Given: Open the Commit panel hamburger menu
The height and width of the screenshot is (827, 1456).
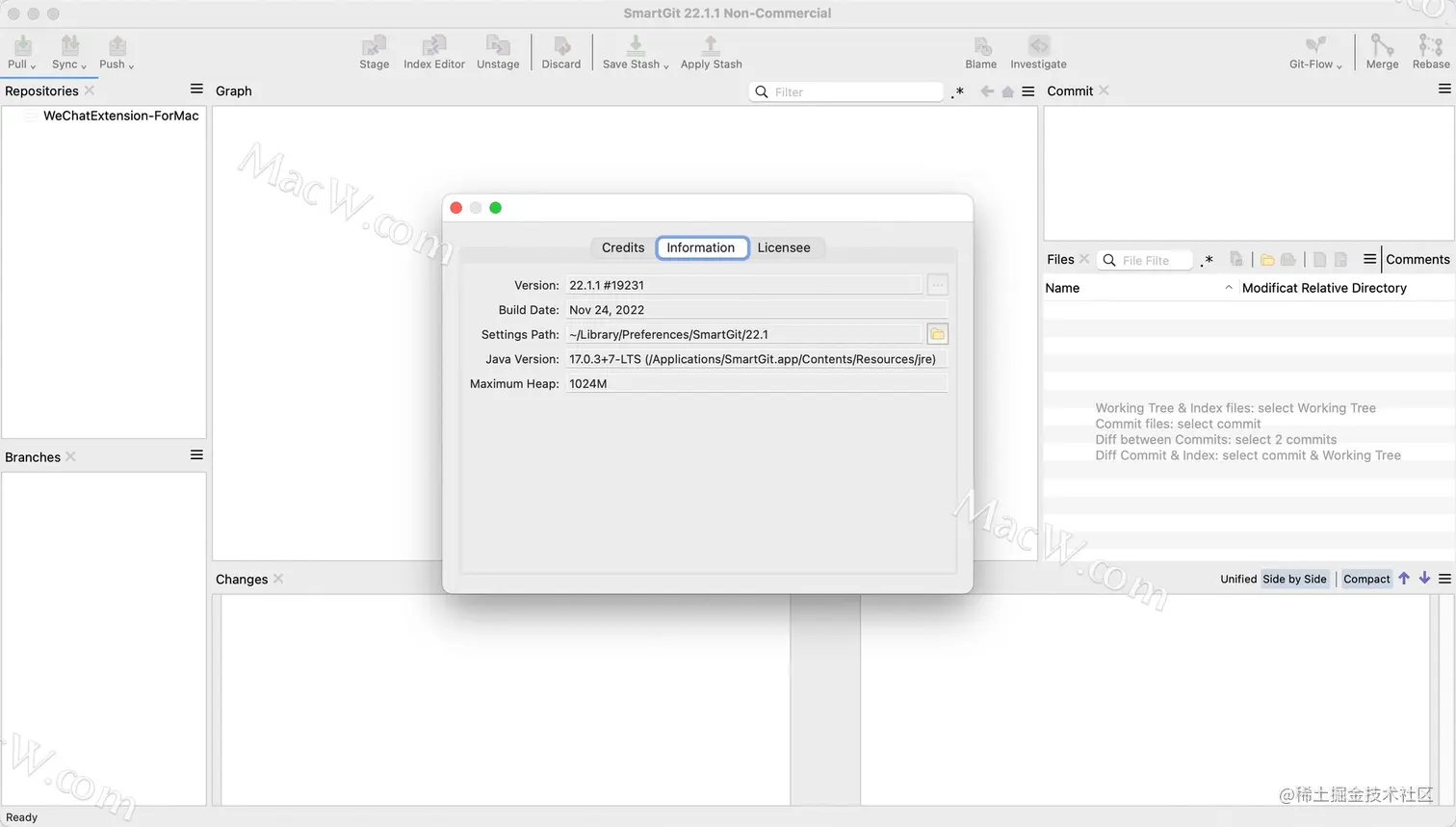Looking at the screenshot, I should click(1444, 89).
